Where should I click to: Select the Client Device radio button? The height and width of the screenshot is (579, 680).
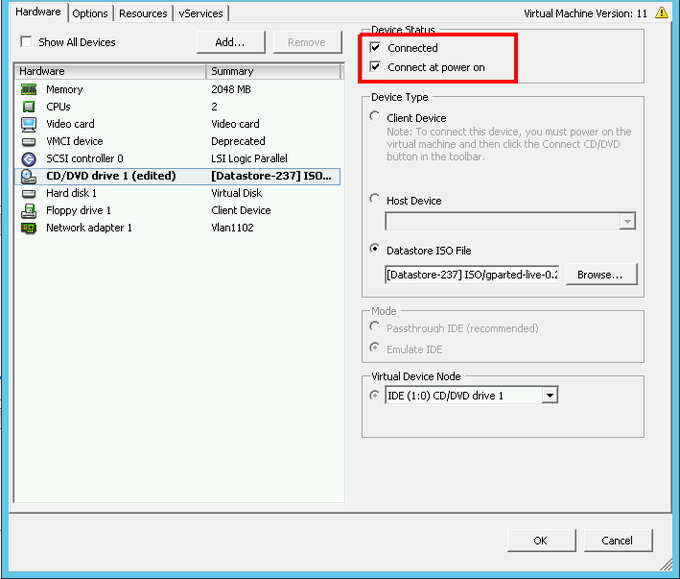pyautogui.click(x=375, y=117)
